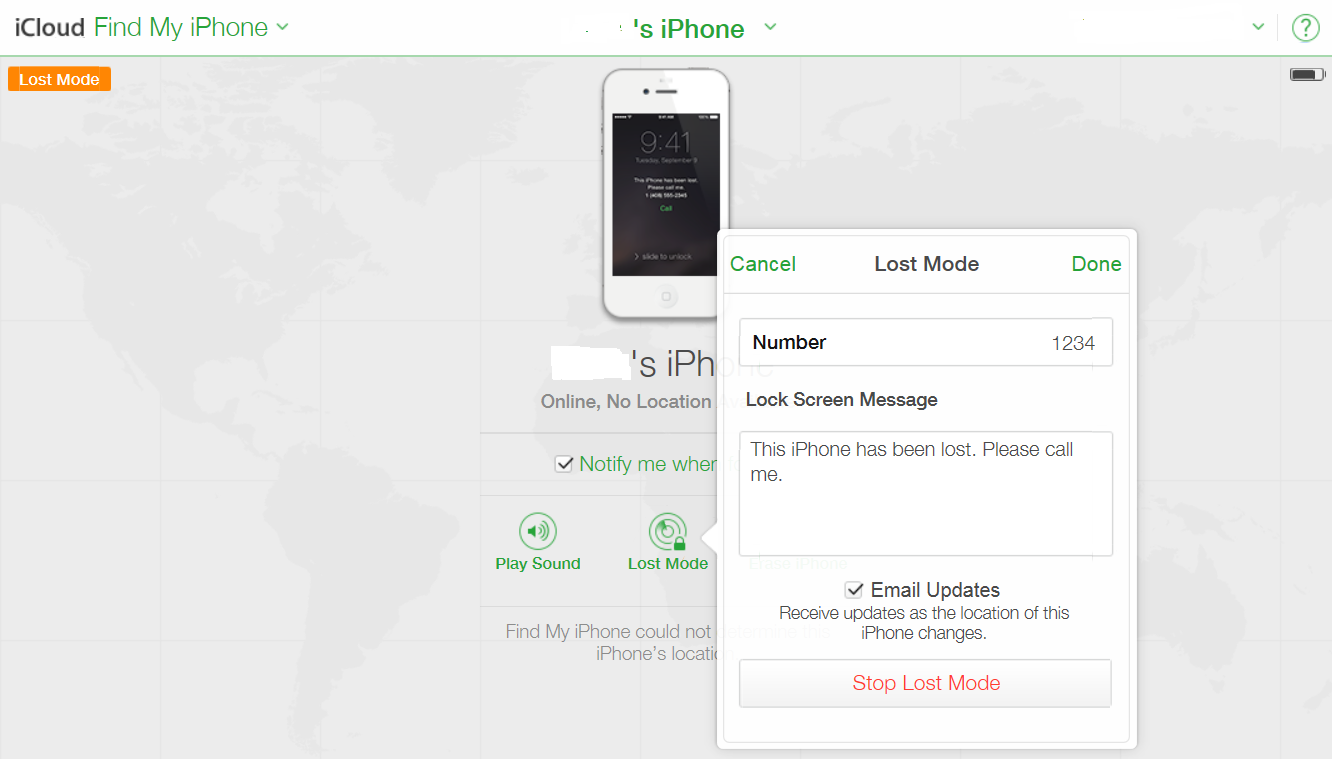The image size is (1332, 759).
Task: Toggle the Email Updates checkbox
Action: (x=854, y=590)
